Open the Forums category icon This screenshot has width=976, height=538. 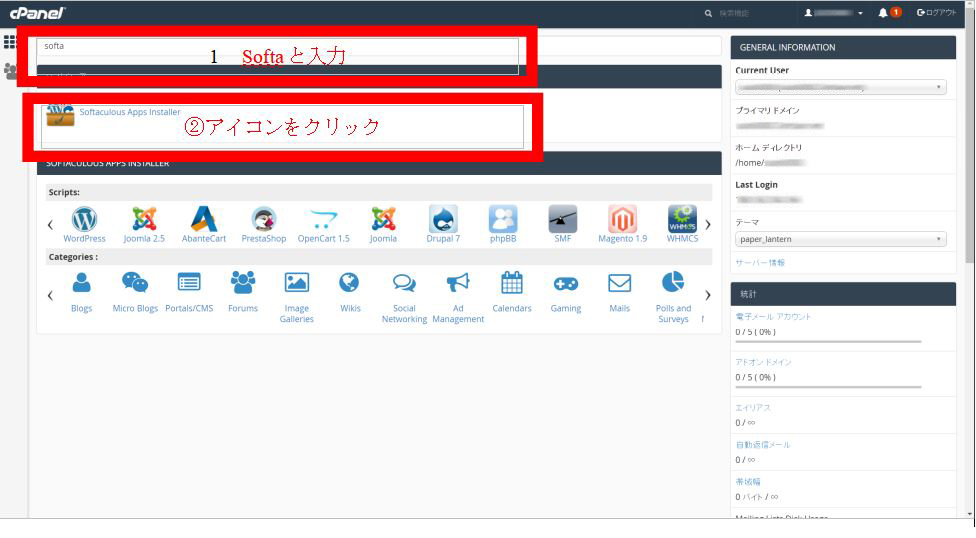pyautogui.click(x=243, y=283)
